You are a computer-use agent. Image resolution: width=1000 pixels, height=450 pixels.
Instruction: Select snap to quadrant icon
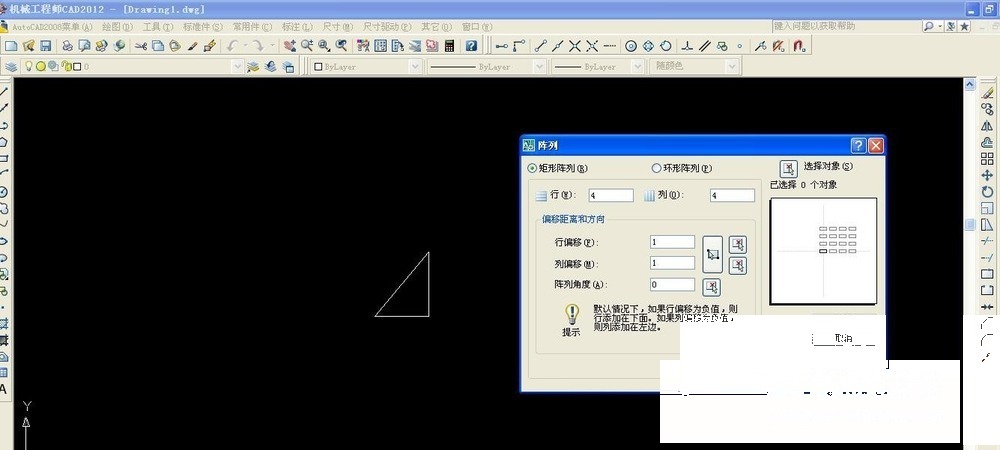(x=648, y=46)
